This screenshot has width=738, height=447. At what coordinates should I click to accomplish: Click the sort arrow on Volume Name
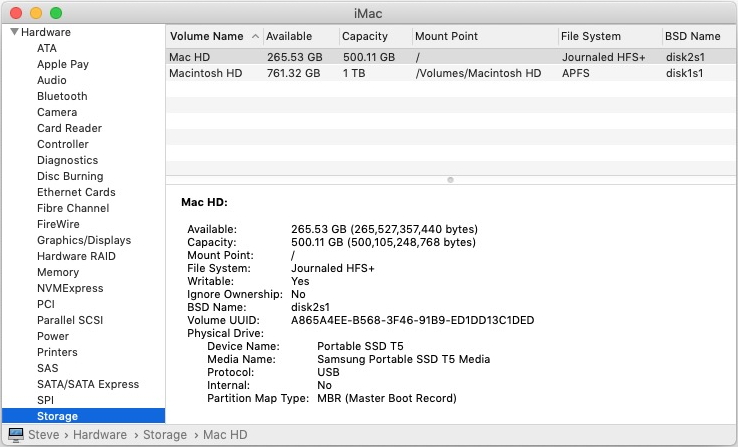[255, 36]
